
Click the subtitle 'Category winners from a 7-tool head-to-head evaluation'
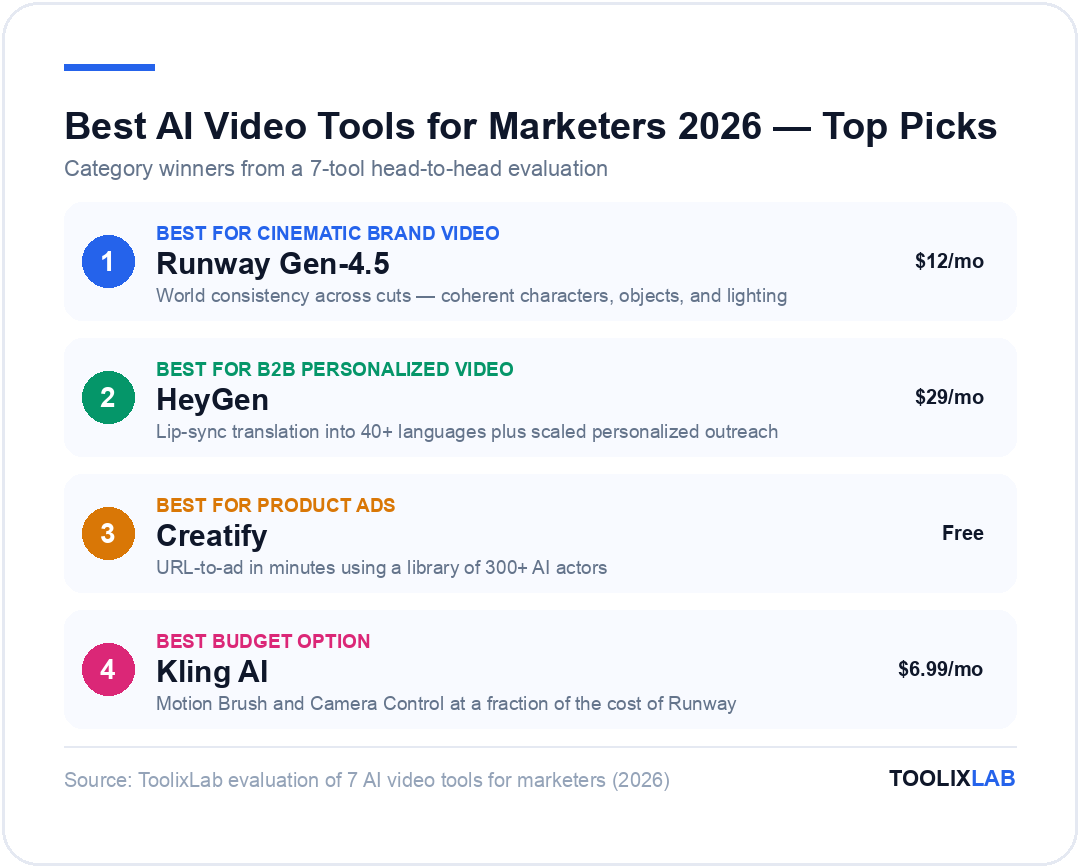pyautogui.click(x=335, y=169)
